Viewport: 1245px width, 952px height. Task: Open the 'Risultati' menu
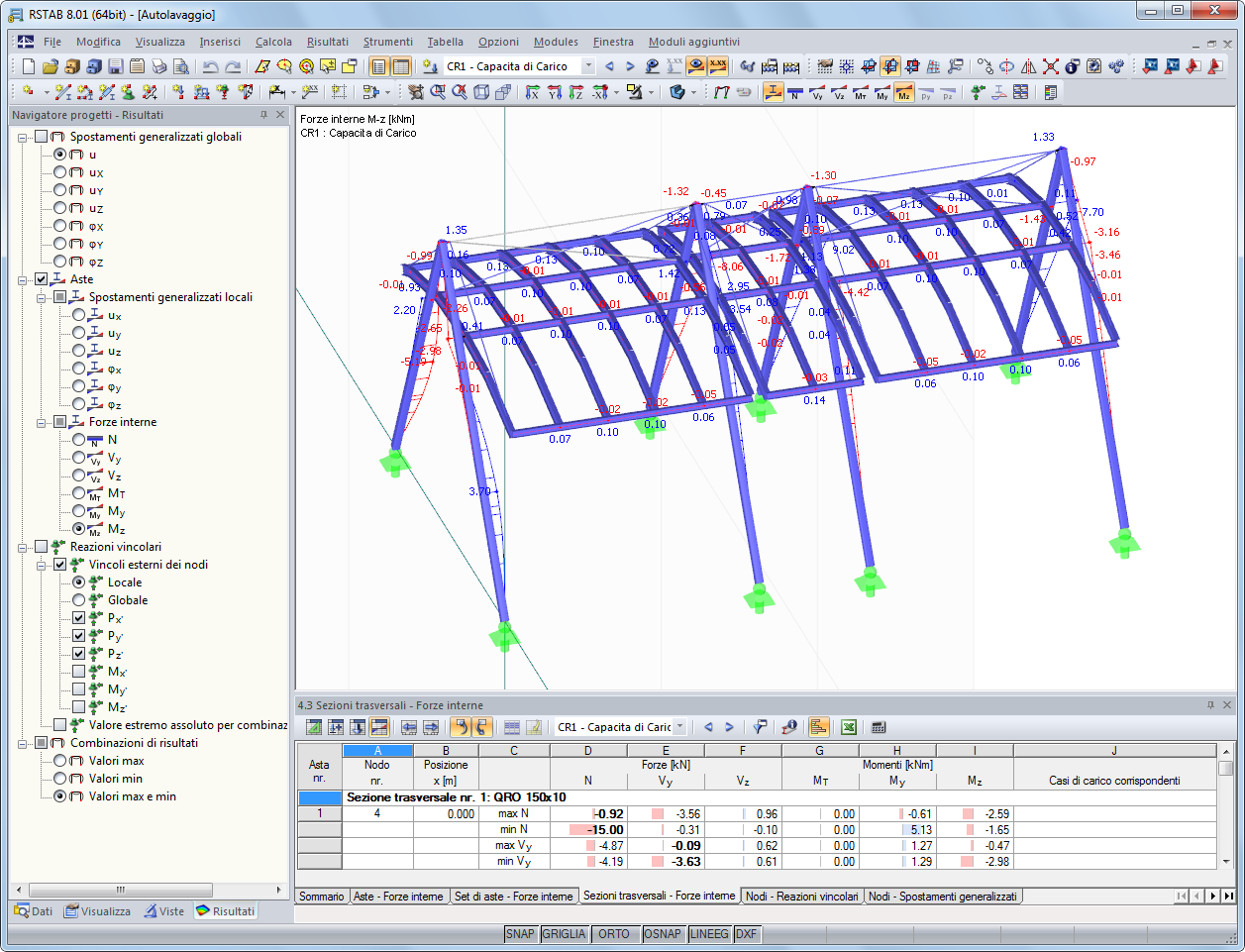pyautogui.click(x=327, y=42)
